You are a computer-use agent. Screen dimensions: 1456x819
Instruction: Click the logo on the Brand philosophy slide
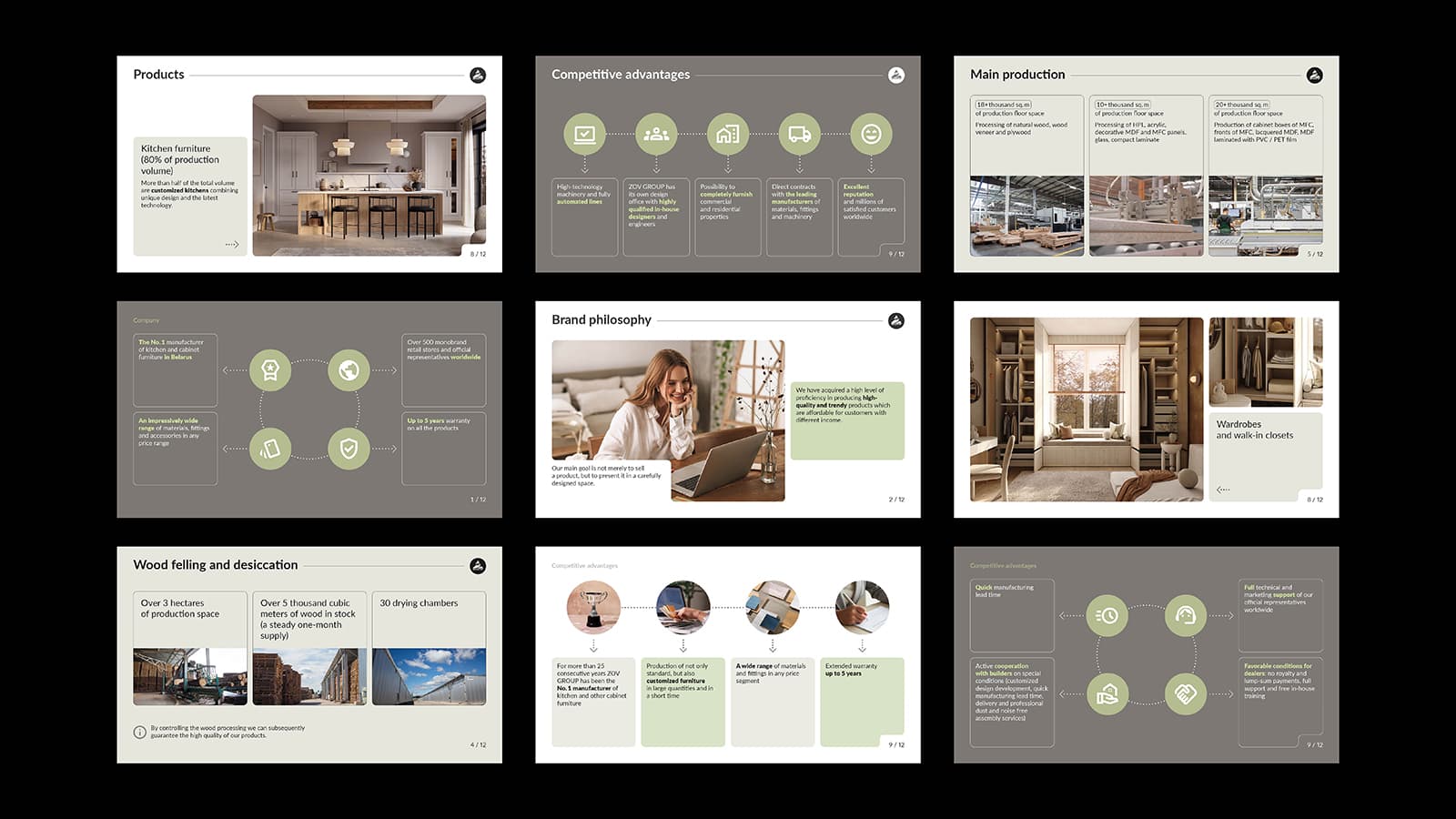tap(896, 320)
